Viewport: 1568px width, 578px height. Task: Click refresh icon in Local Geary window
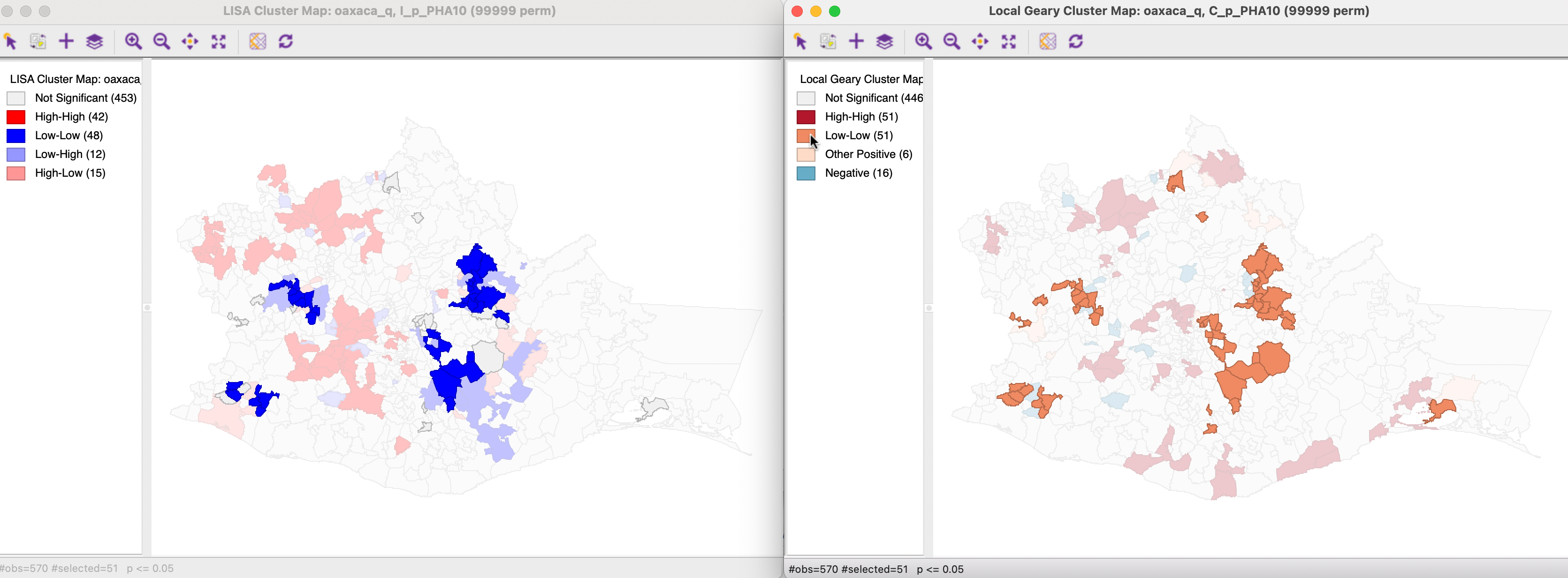coord(1075,41)
